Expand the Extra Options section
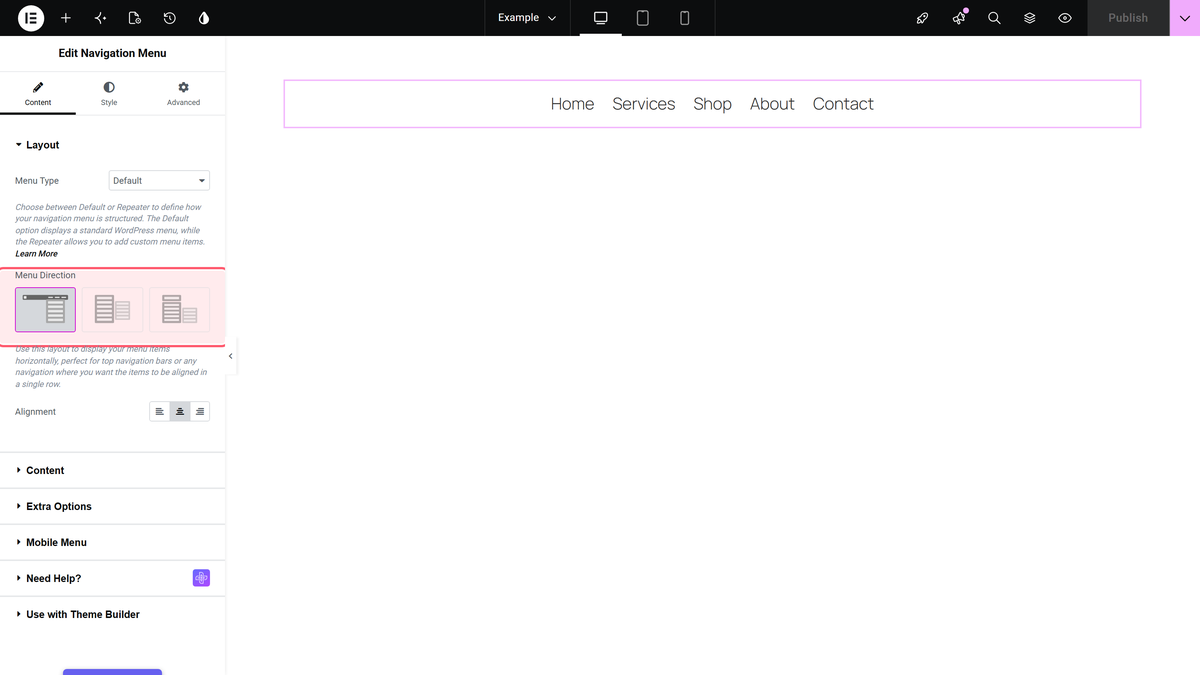The height and width of the screenshot is (675, 1200). (112, 506)
